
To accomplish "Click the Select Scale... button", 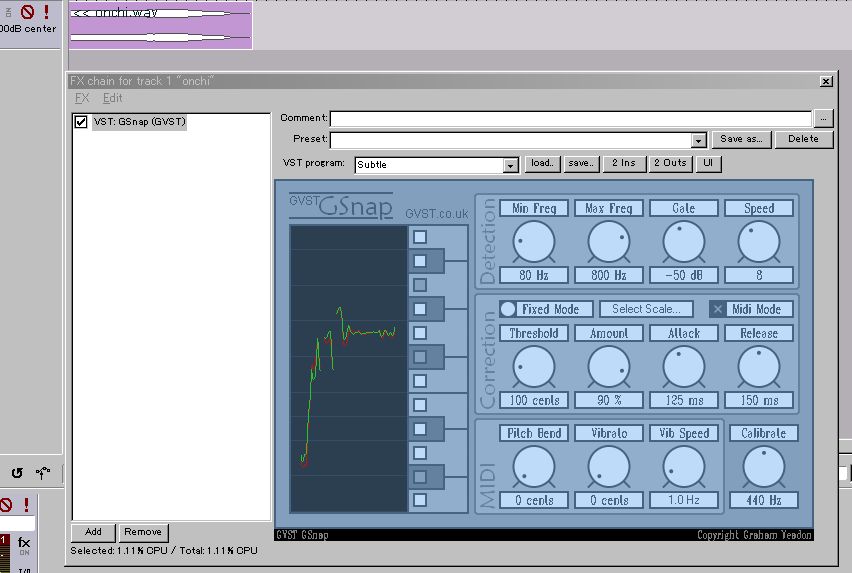I will pos(646,309).
